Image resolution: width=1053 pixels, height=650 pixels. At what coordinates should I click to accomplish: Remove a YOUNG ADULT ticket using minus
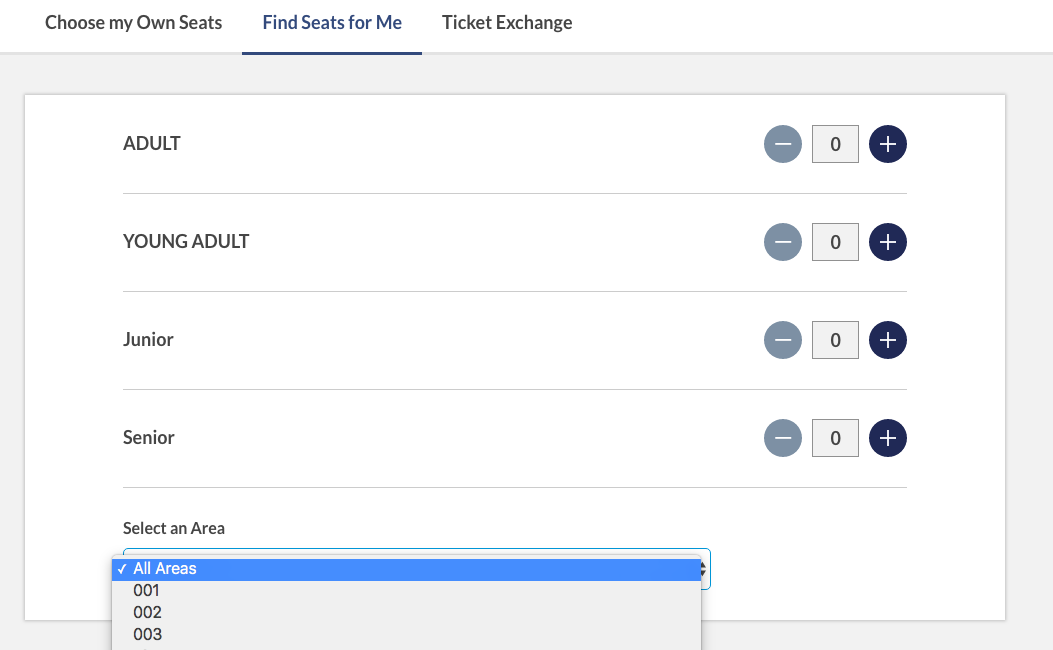[783, 242]
